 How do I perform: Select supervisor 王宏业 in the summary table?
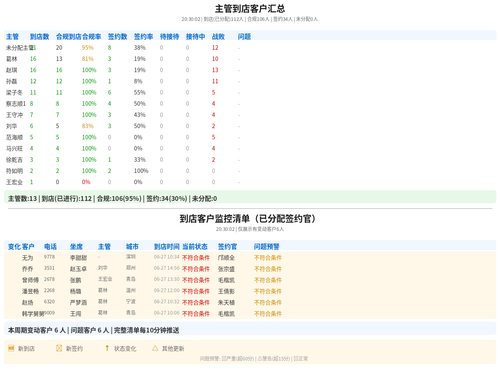pos(14,182)
